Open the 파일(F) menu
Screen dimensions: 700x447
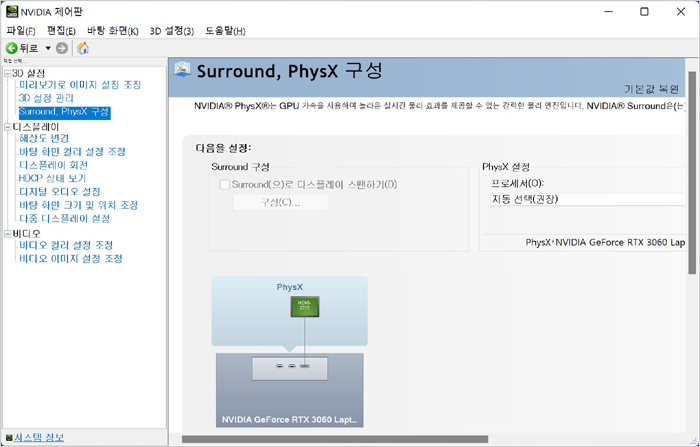pyautogui.click(x=21, y=31)
